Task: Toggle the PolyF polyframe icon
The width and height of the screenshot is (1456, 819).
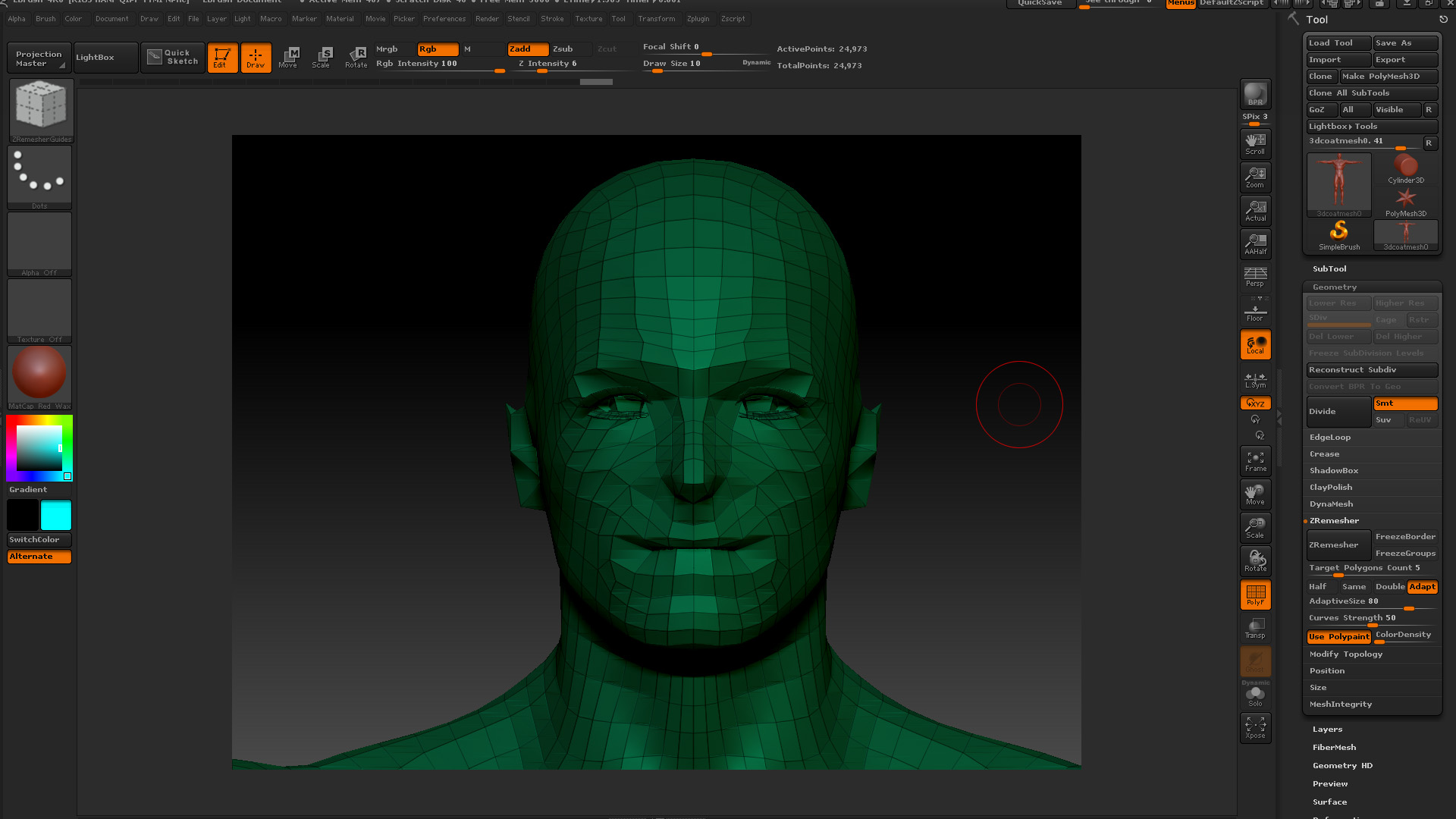Action: pyautogui.click(x=1255, y=595)
